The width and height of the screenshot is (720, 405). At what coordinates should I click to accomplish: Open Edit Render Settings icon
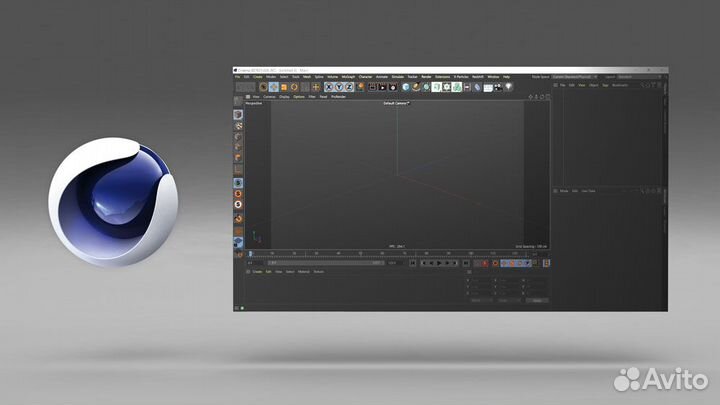(x=393, y=87)
